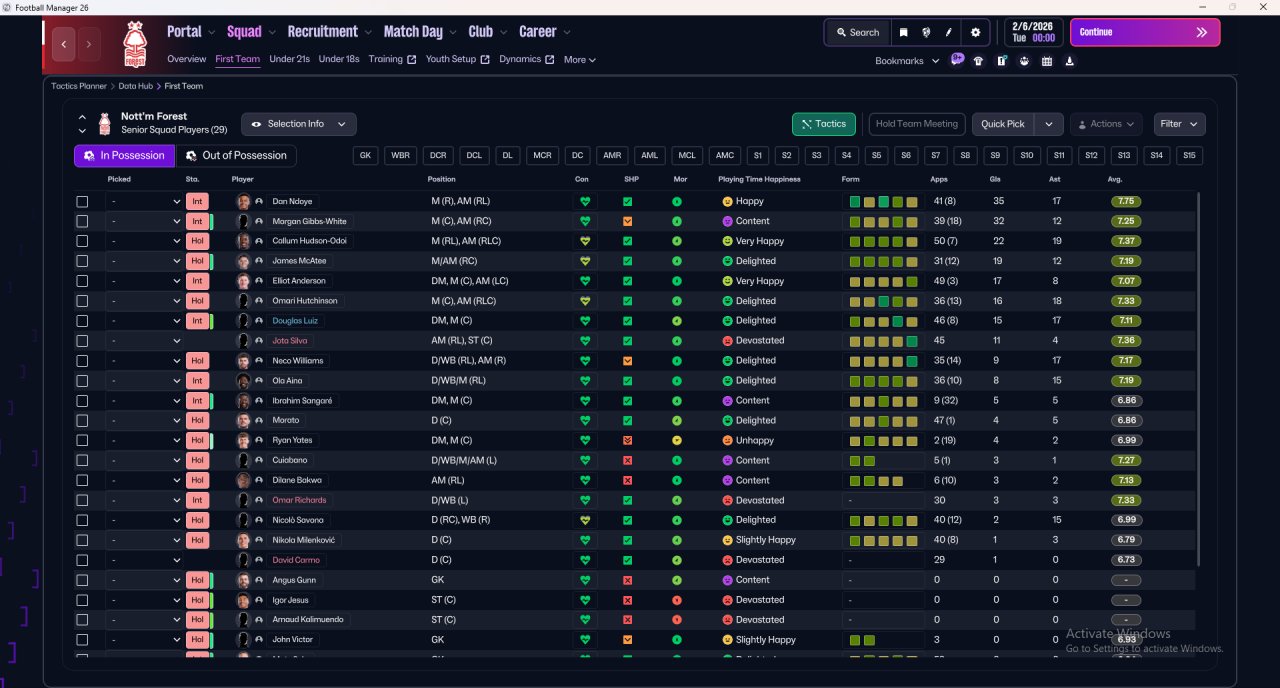Click Callum Hudson-Odoi's player portrait
Viewport: 1280px width, 688px height.
pyautogui.click(x=243, y=241)
